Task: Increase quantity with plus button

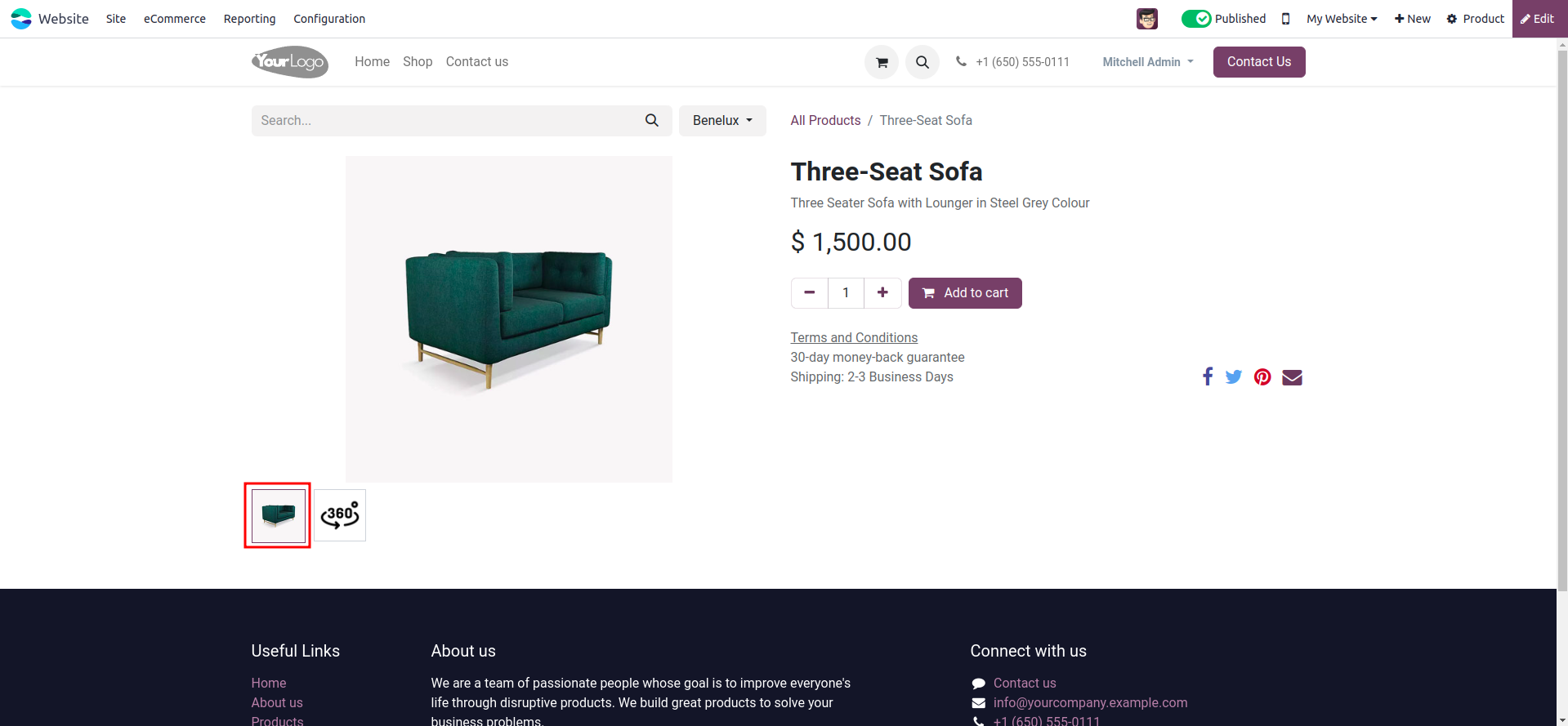Action: pos(882,292)
